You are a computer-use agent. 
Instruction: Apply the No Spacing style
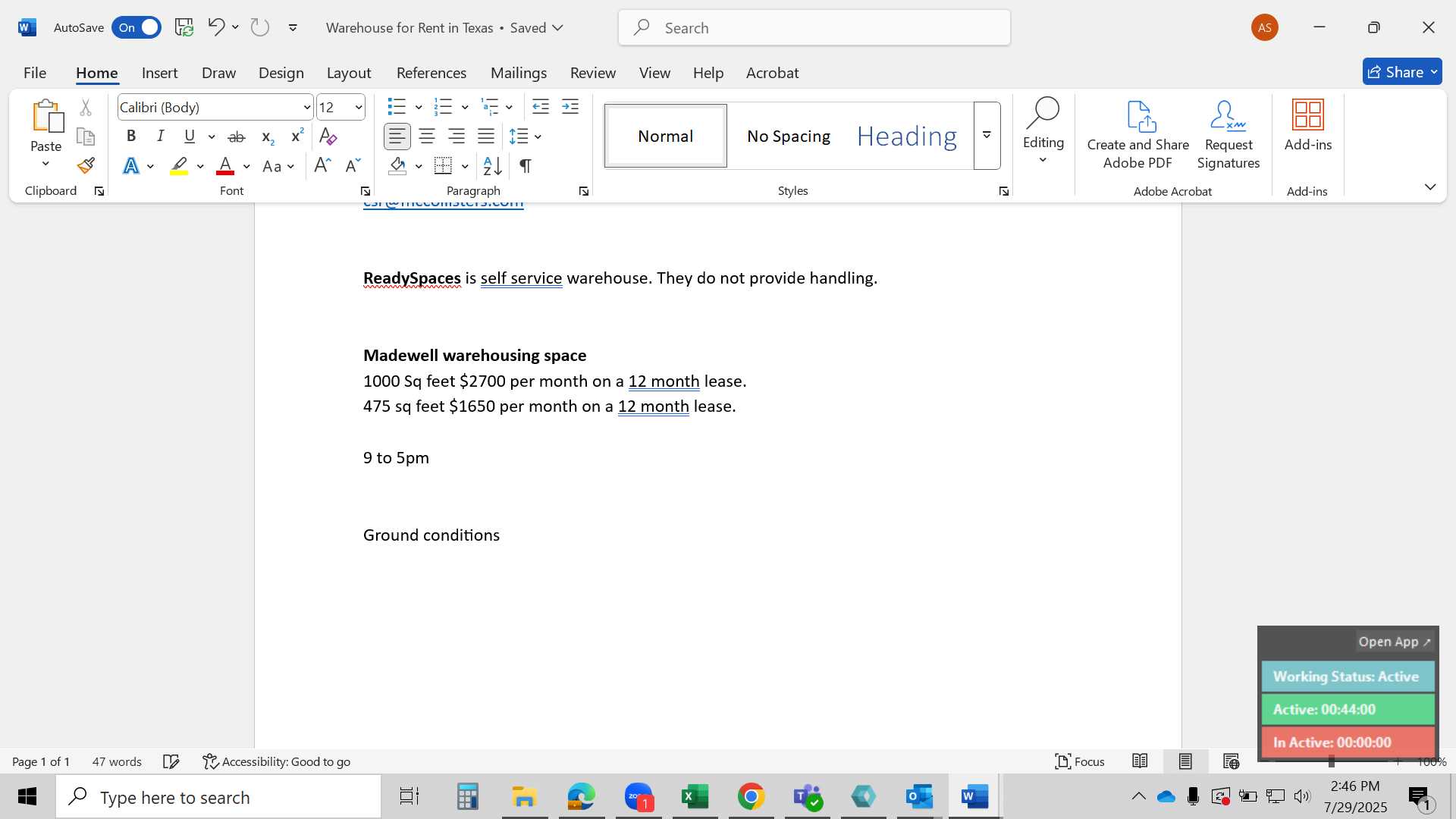click(x=789, y=136)
